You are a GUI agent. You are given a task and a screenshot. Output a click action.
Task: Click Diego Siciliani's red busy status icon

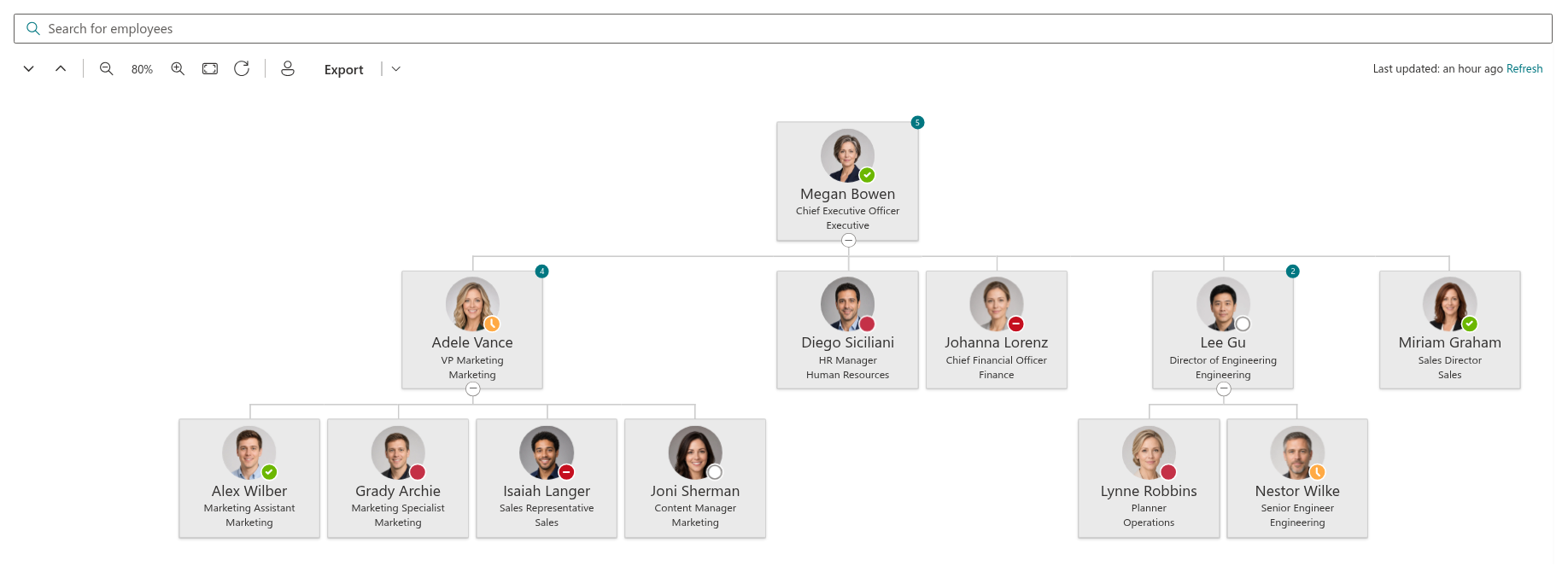coord(867,324)
